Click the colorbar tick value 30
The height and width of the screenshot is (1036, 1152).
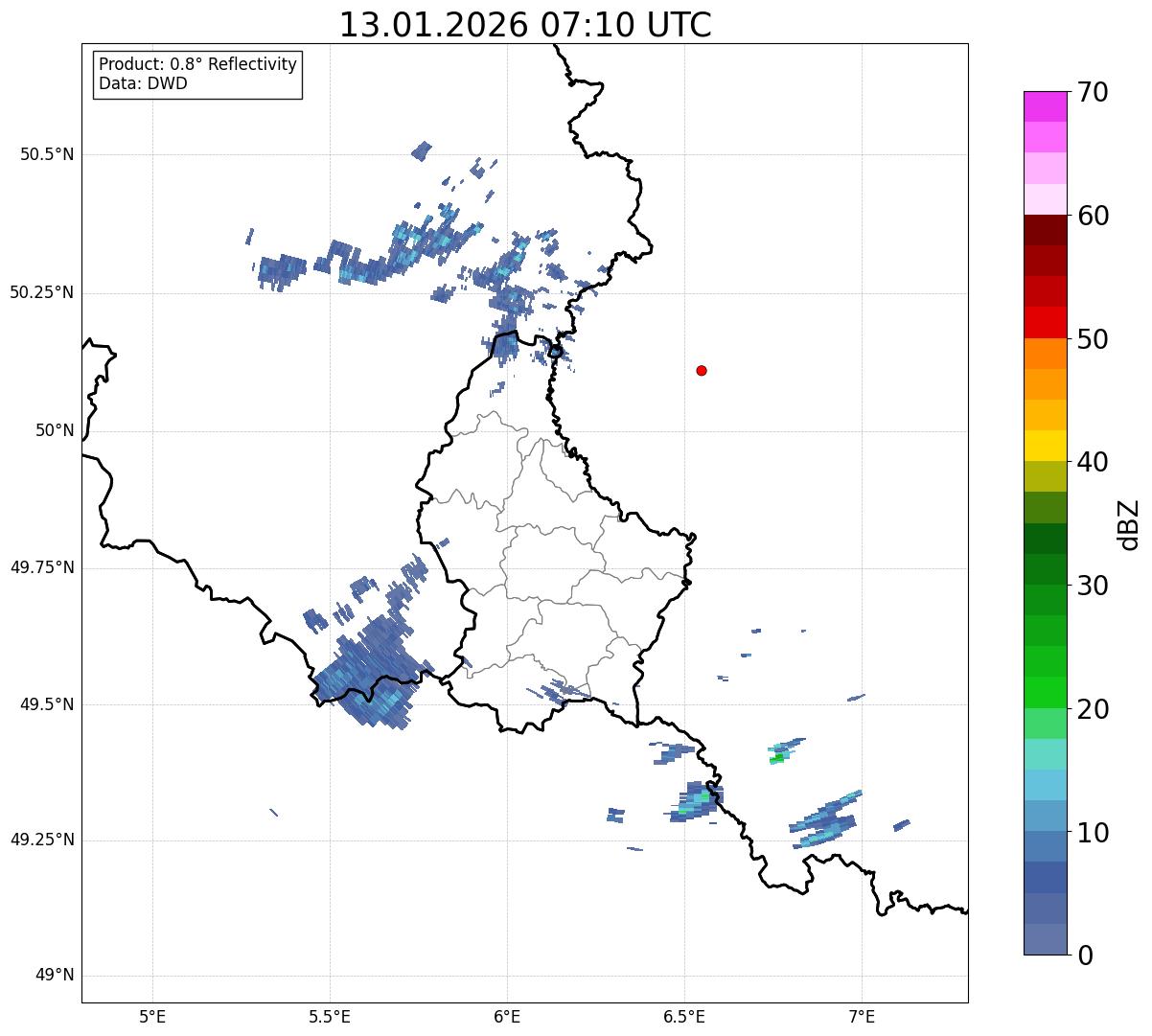click(x=1093, y=586)
